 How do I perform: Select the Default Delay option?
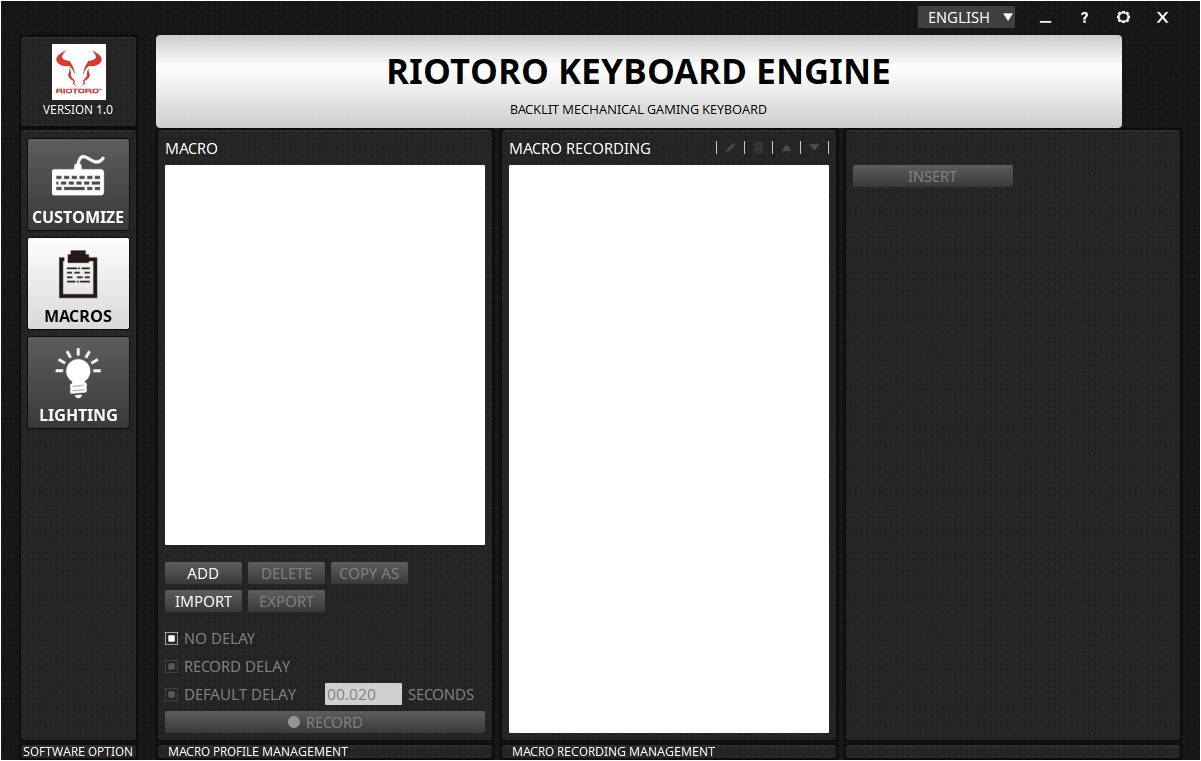pos(172,694)
